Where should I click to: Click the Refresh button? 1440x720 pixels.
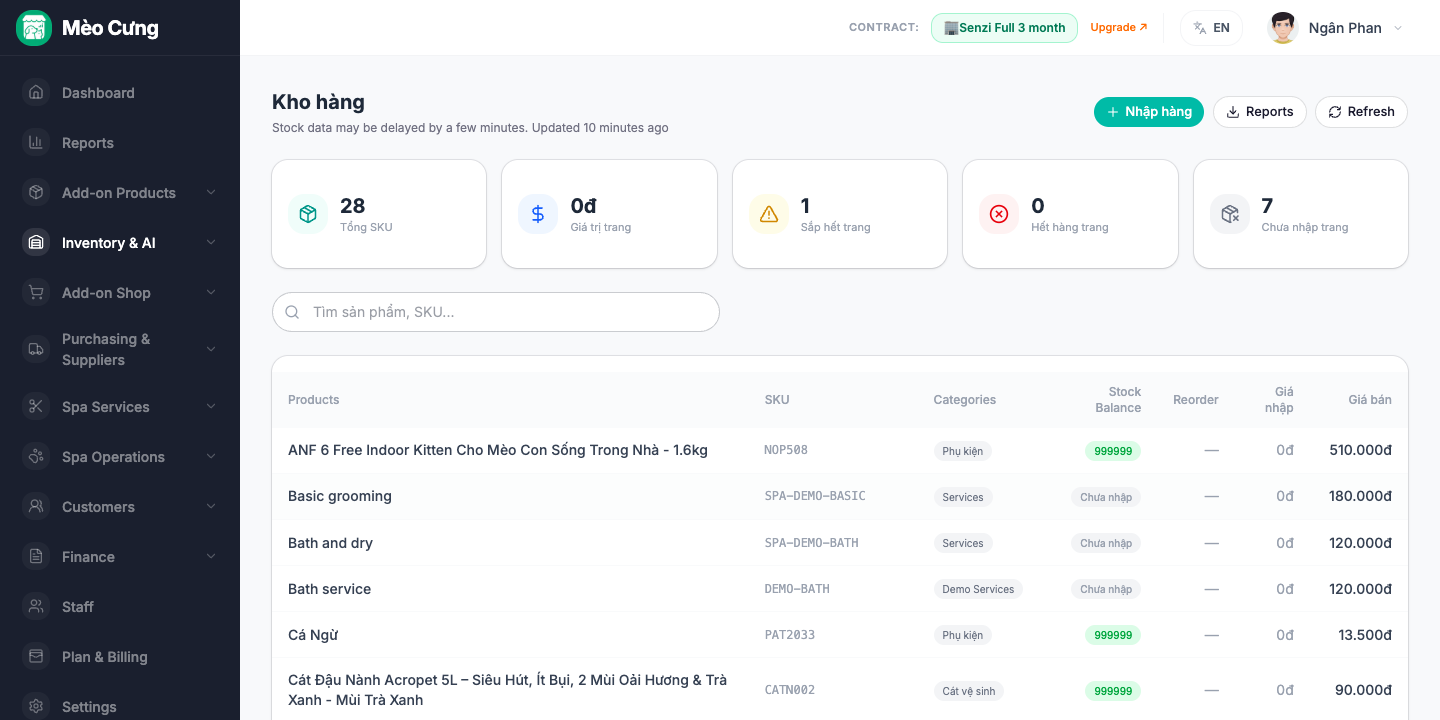tap(1361, 112)
